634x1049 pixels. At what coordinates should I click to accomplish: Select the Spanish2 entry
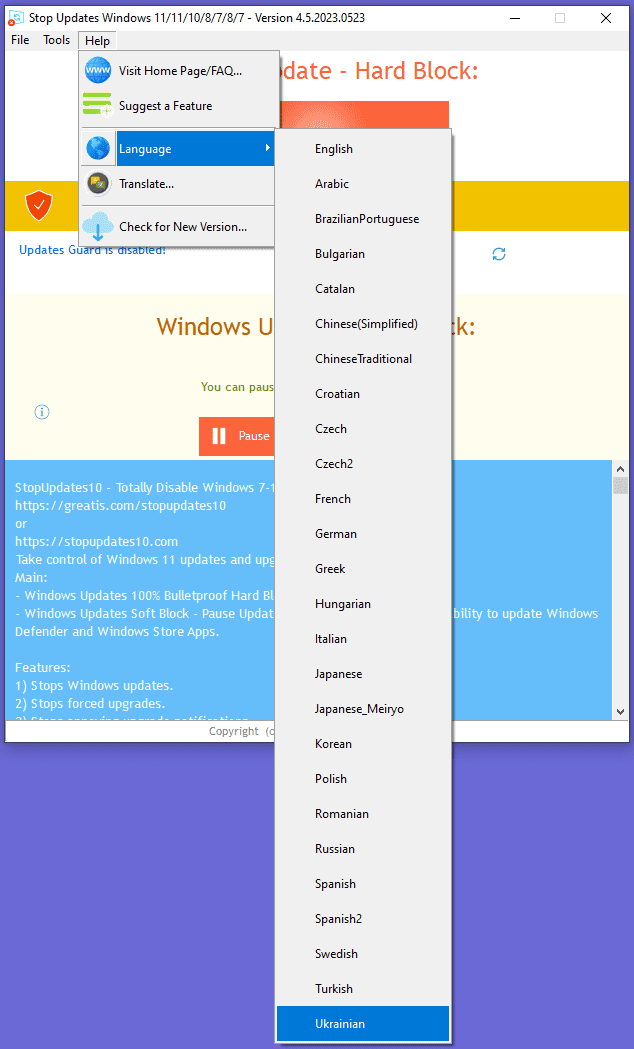(363, 919)
